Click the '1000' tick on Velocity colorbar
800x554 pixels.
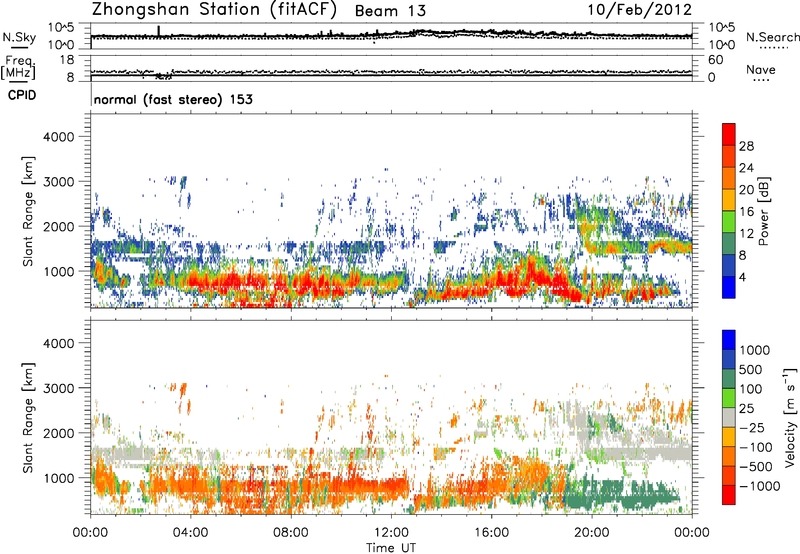pos(755,350)
